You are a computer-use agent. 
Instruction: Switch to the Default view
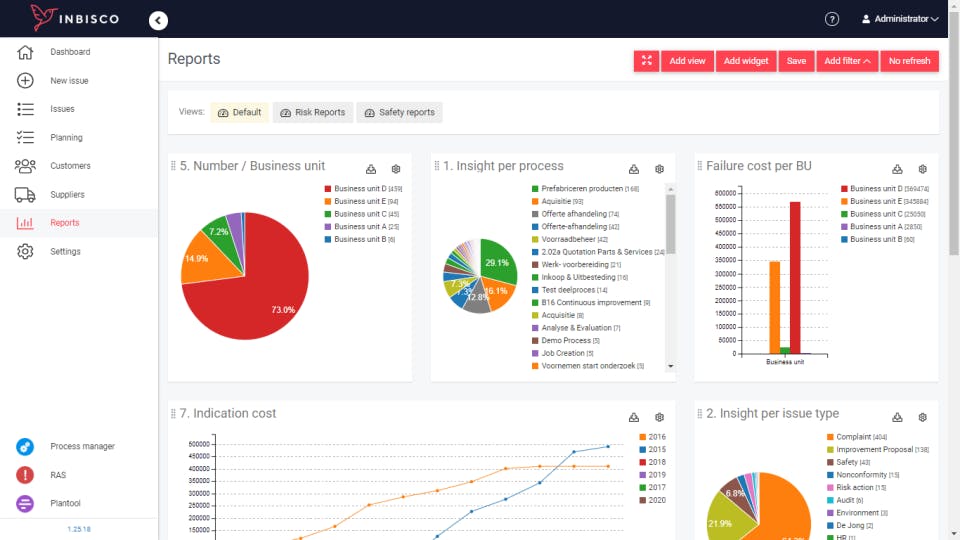pos(239,113)
